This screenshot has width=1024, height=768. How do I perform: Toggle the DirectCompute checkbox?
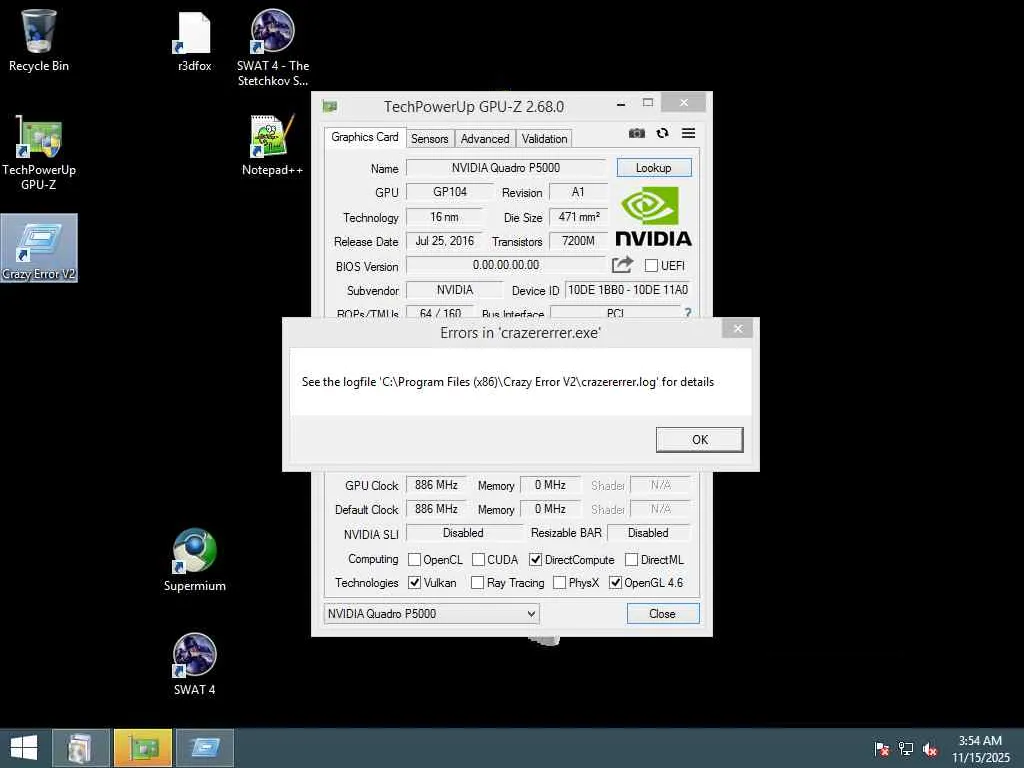click(536, 560)
